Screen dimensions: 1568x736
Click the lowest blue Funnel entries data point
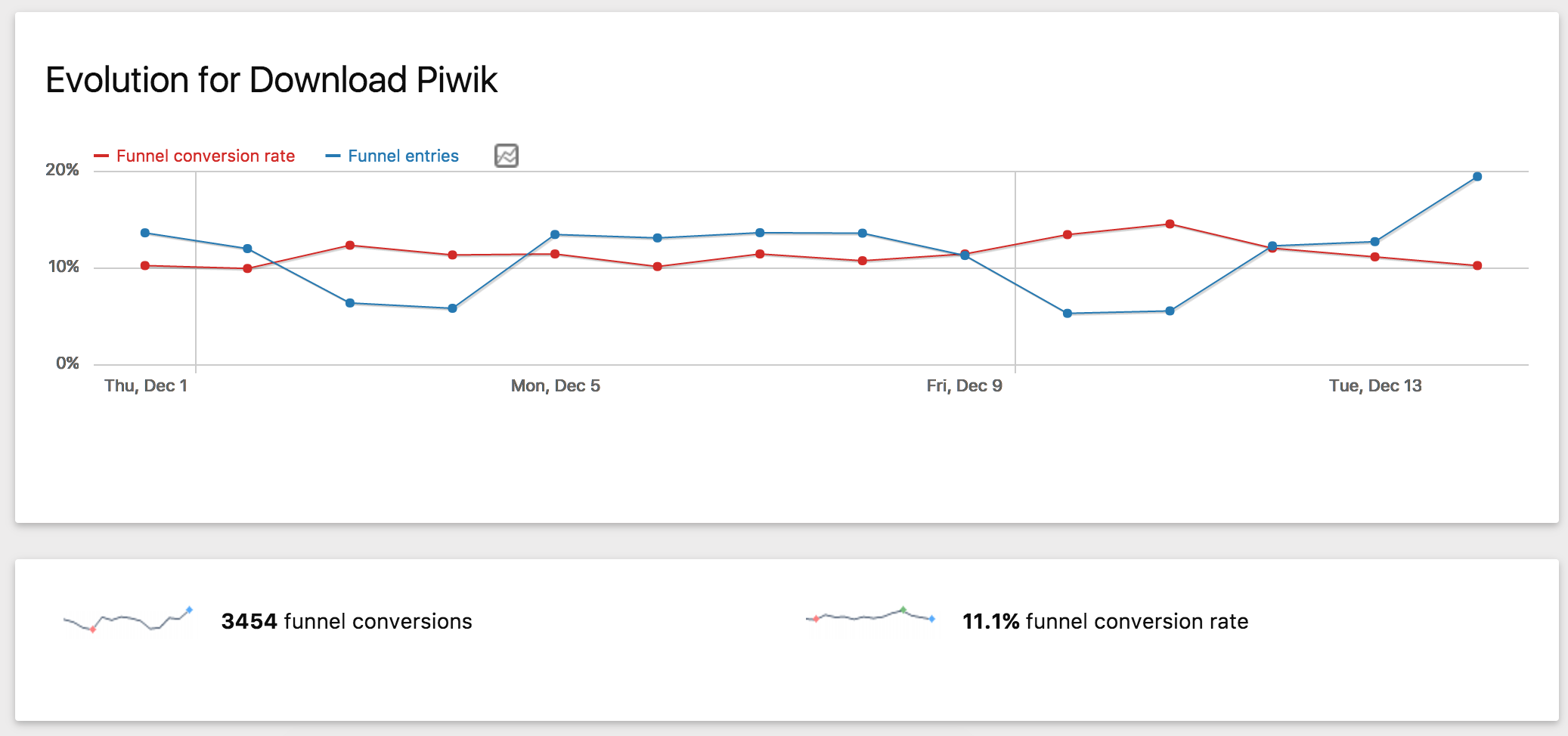click(1068, 313)
